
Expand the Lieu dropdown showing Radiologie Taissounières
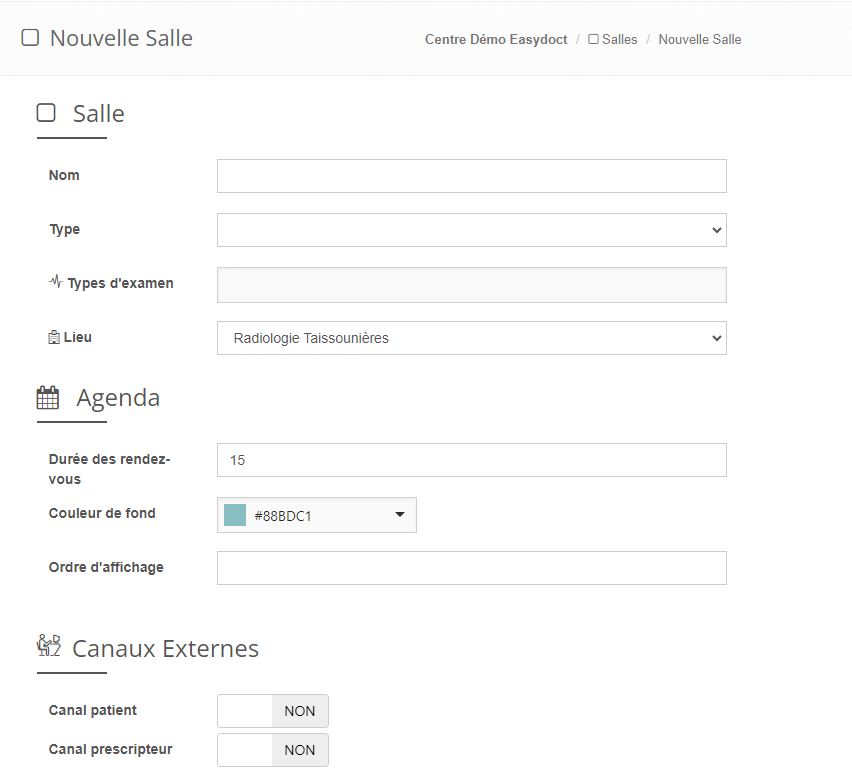click(471, 338)
